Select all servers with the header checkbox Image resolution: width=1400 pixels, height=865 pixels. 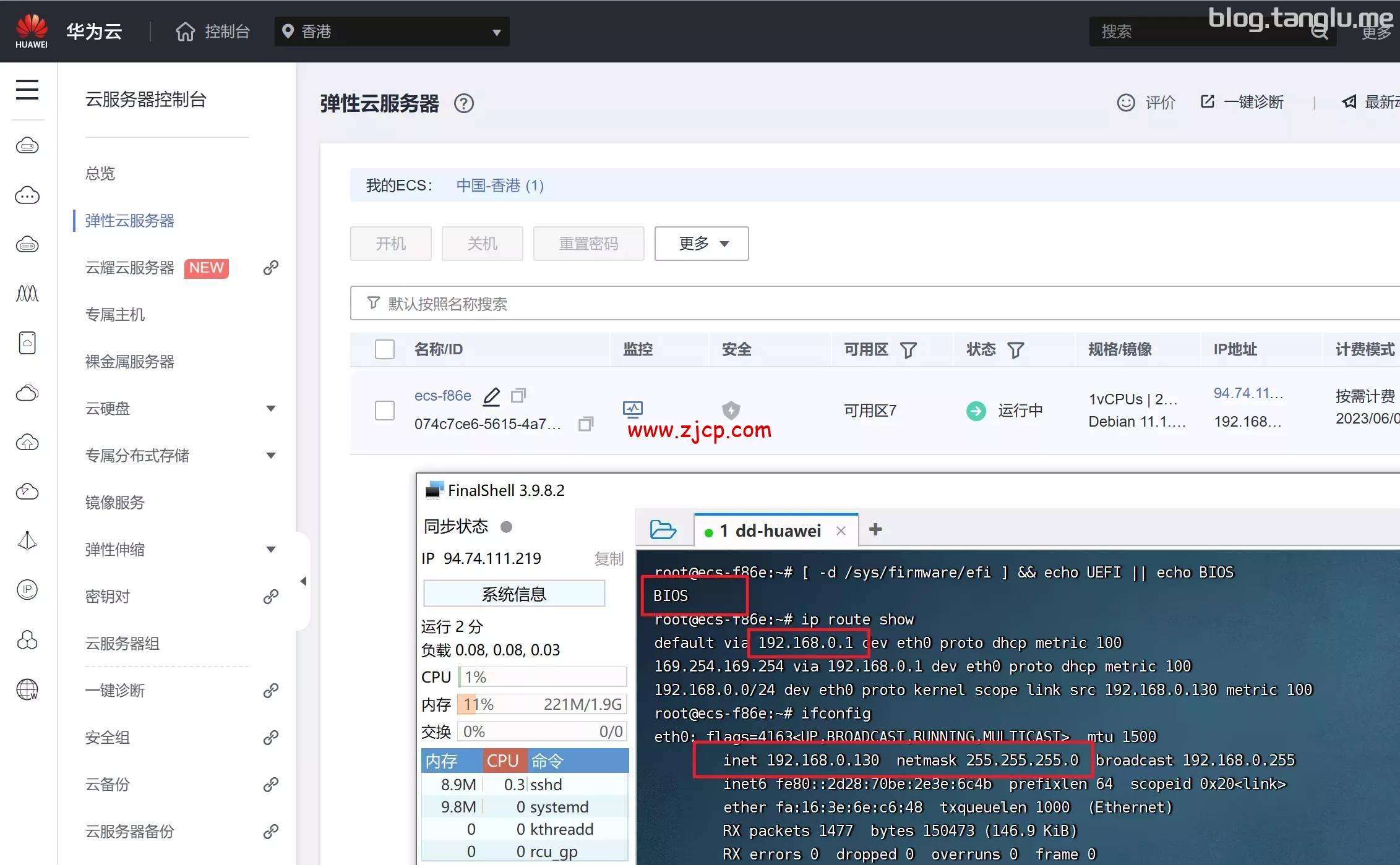tap(384, 349)
